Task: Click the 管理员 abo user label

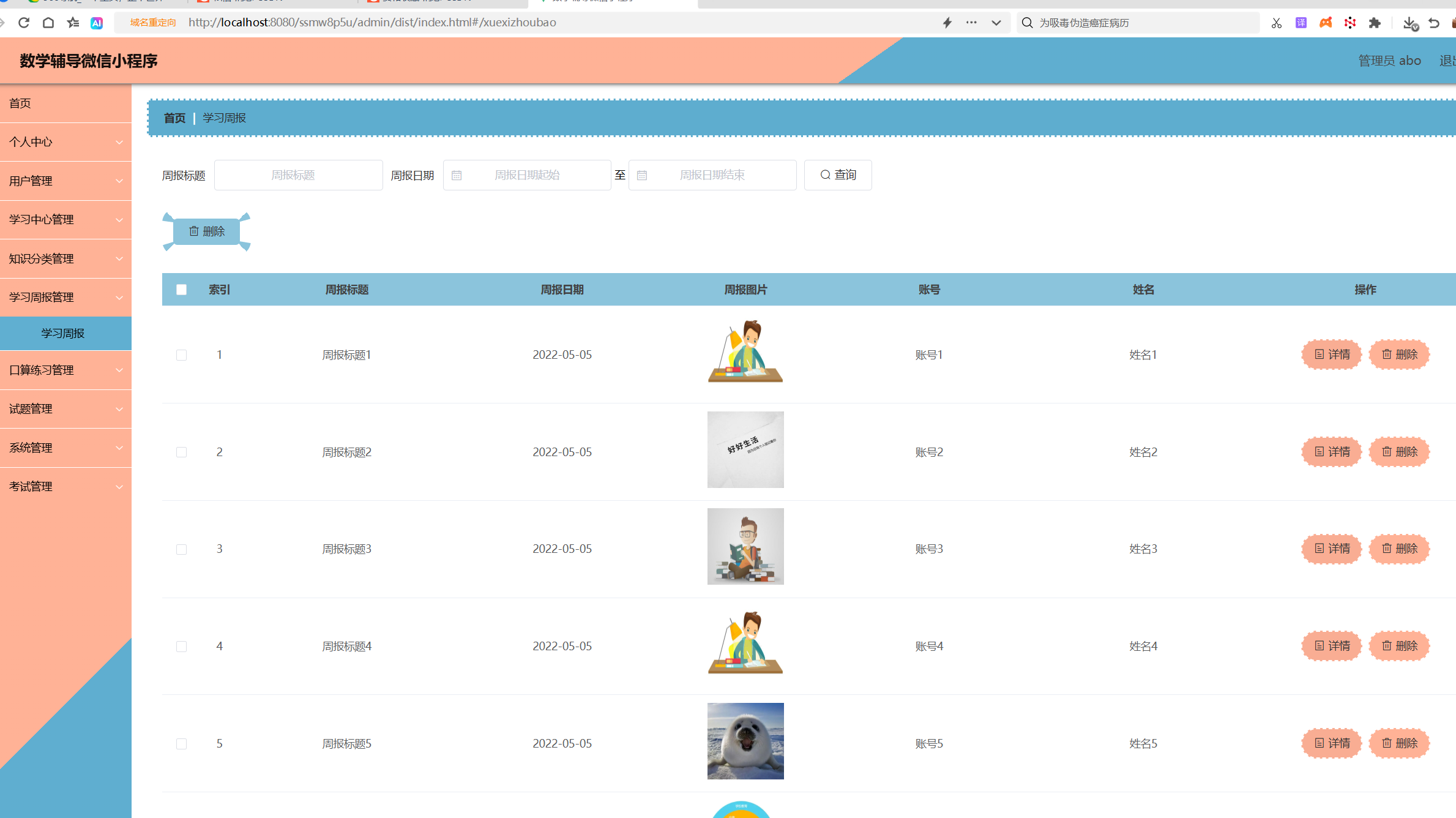Action: click(x=1389, y=61)
